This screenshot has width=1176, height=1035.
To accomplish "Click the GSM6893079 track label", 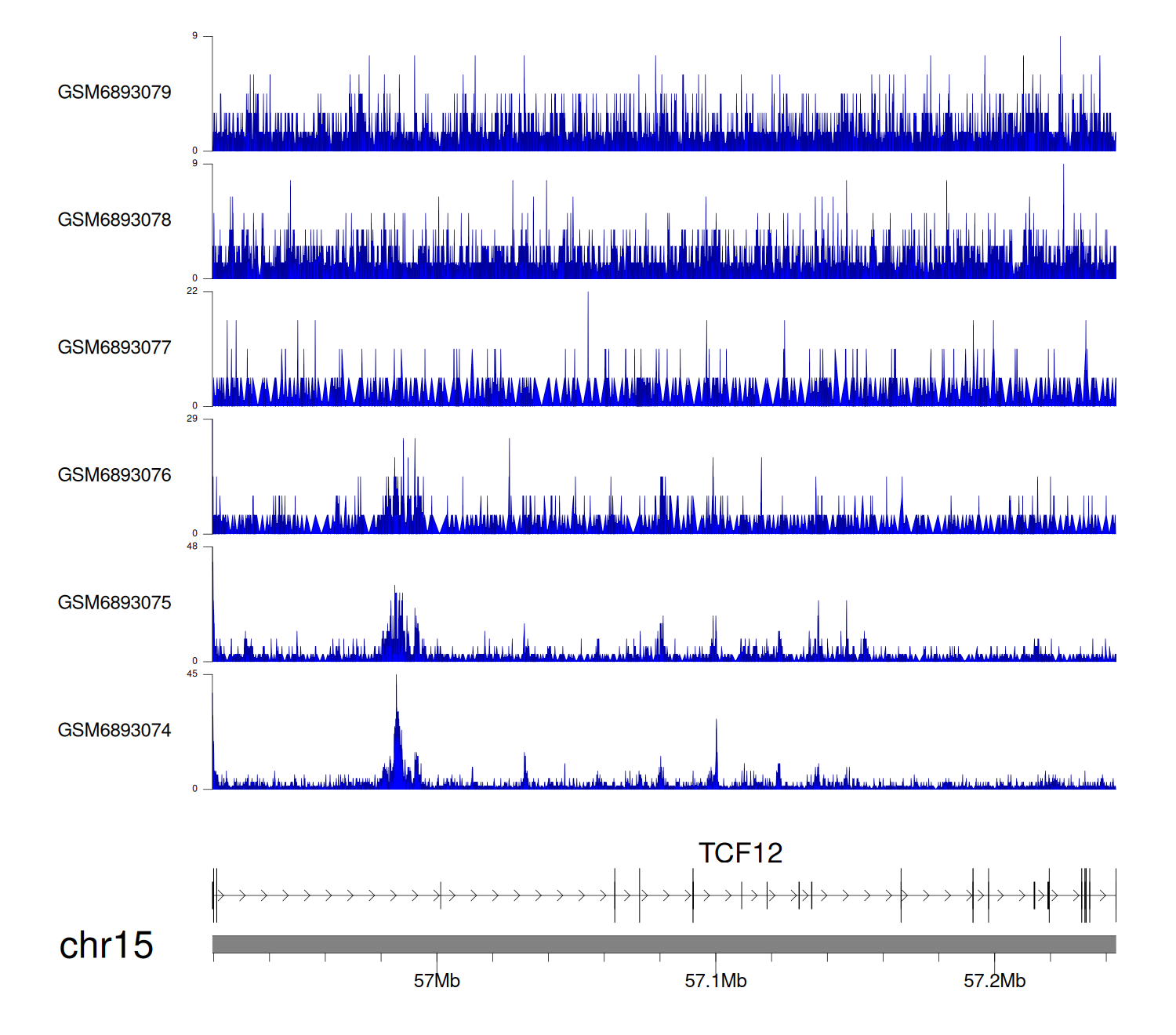I will coord(114,93).
